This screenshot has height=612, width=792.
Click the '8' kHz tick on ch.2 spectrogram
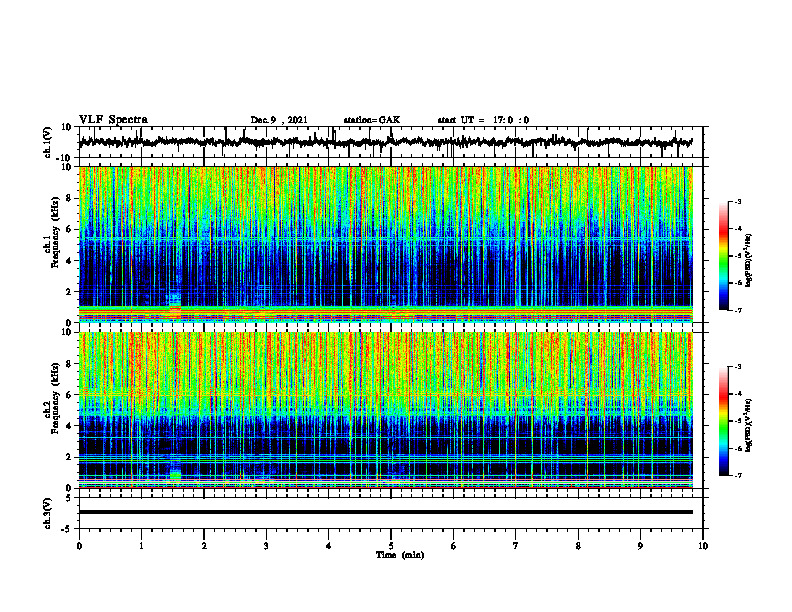point(69,364)
